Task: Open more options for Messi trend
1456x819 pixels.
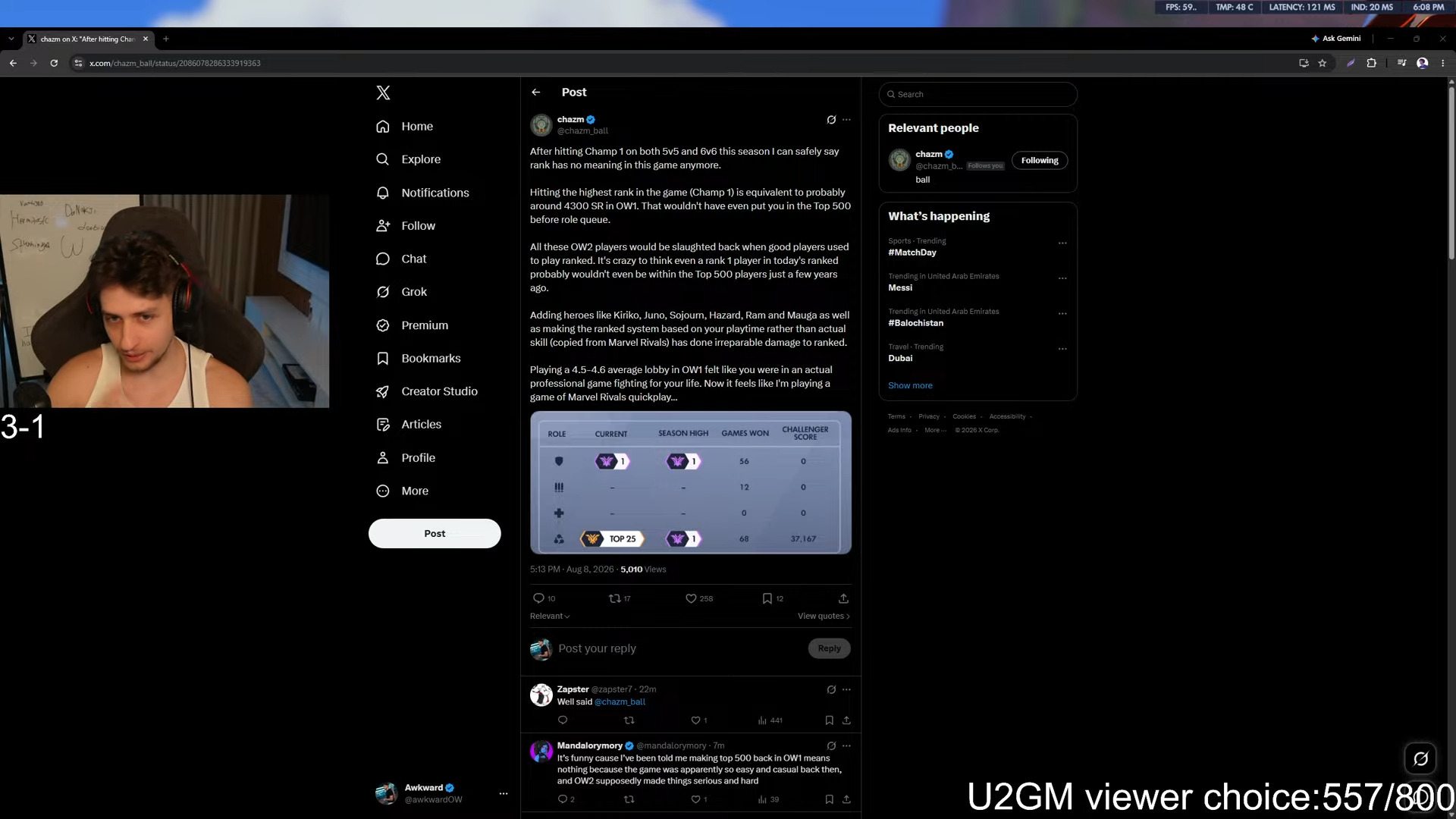Action: point(1062,278)
